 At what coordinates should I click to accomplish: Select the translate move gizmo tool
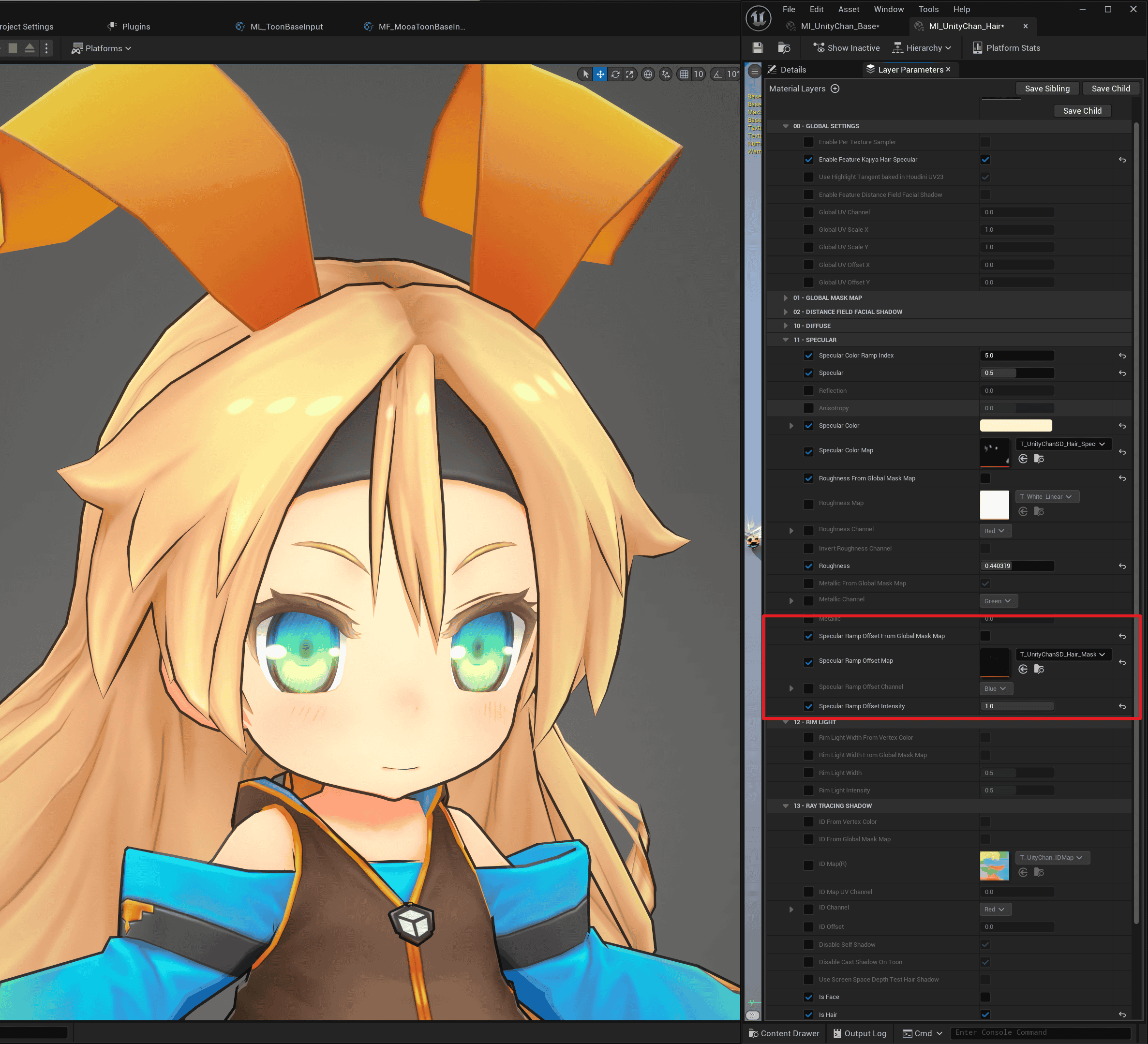click(600, 74)
